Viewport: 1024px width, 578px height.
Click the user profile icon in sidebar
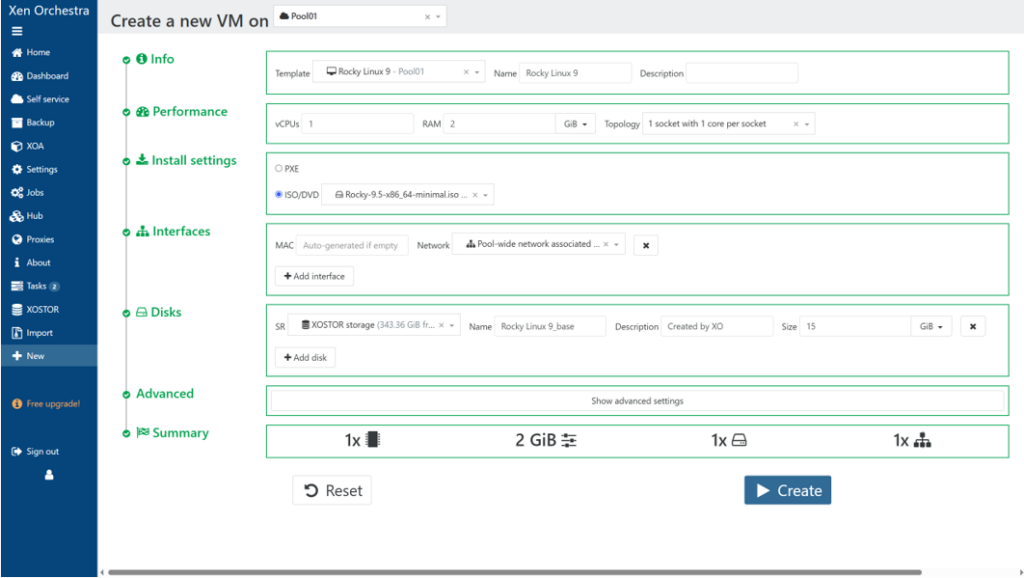coord(48,475)
